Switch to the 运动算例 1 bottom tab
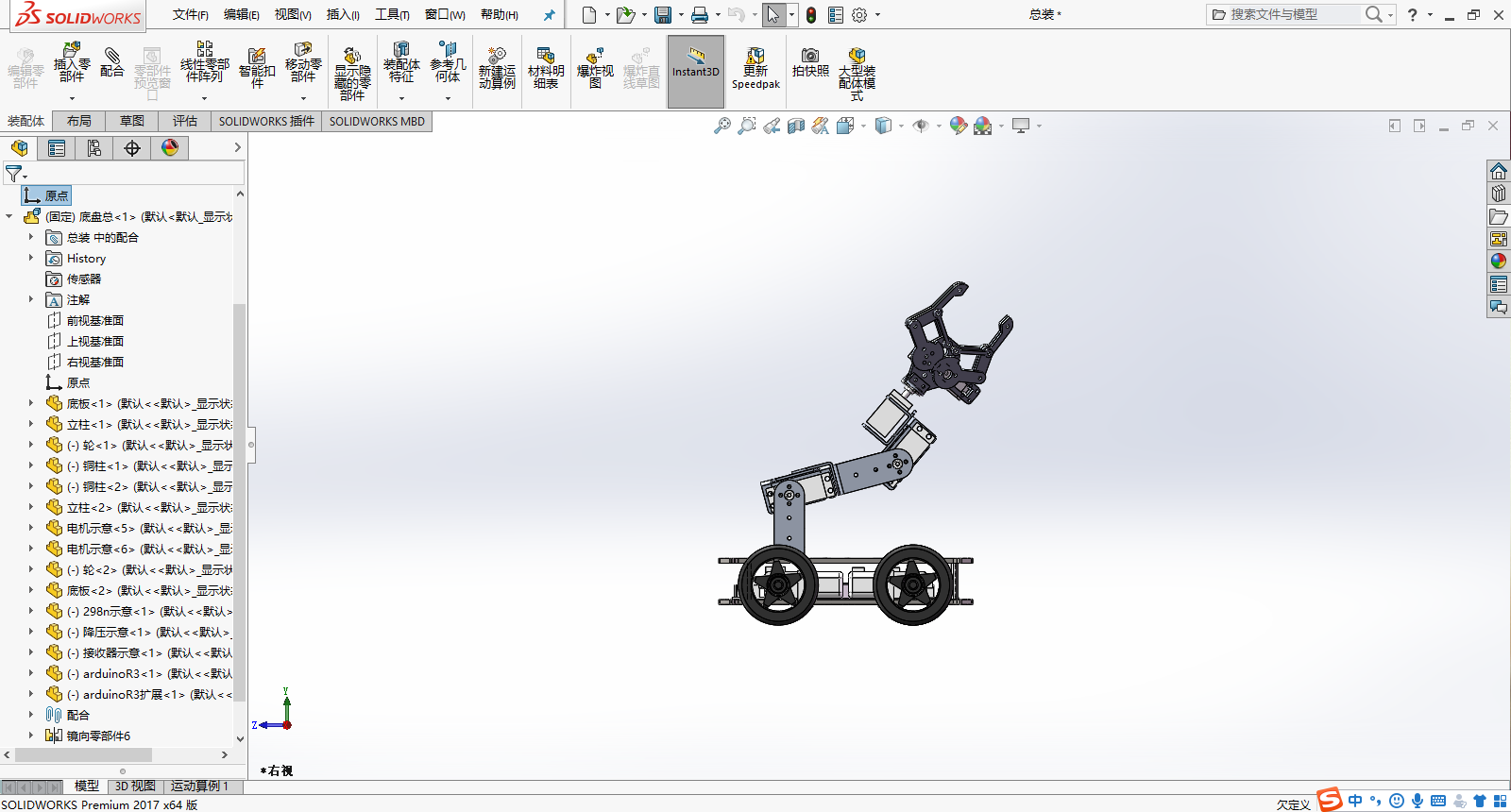Screen dimensions: 1511x812 pos(199,786)
